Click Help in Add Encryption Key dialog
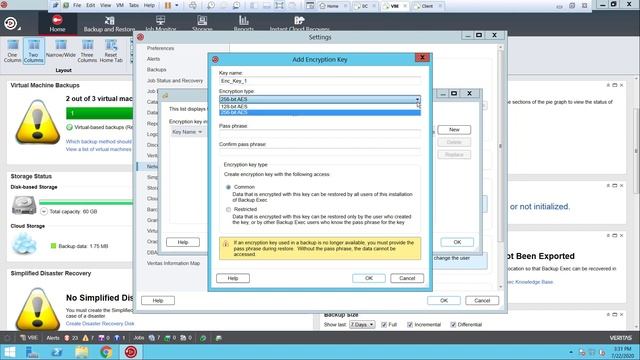Viewport: 640px width, 360px height. 233,278
